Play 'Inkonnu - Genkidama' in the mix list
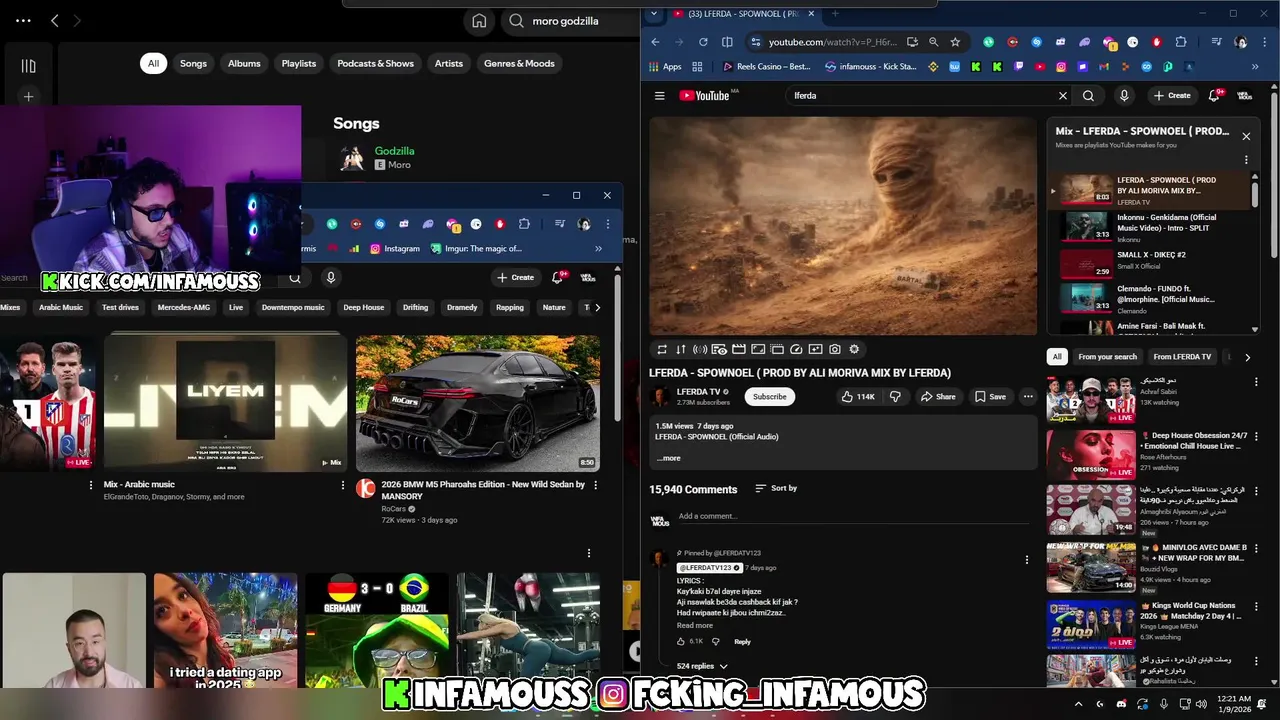 pyautogui.click(x=1150, y=227)
